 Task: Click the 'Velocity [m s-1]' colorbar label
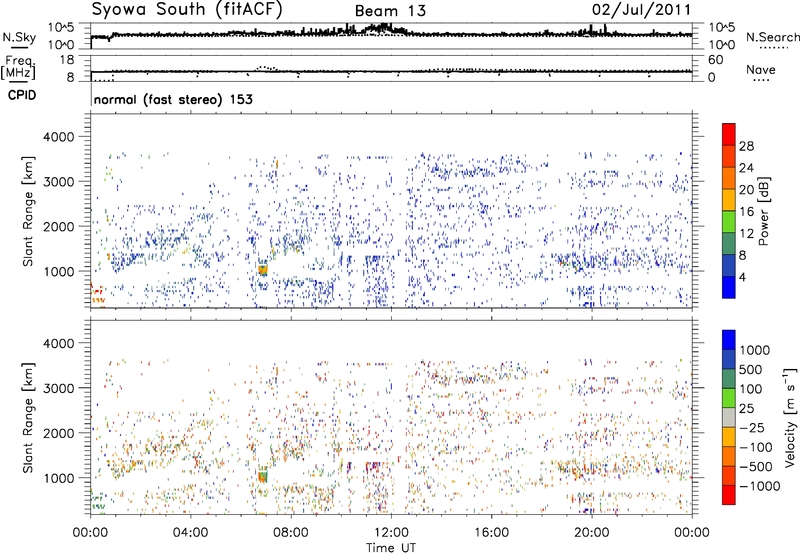click(x=790, y=417)
